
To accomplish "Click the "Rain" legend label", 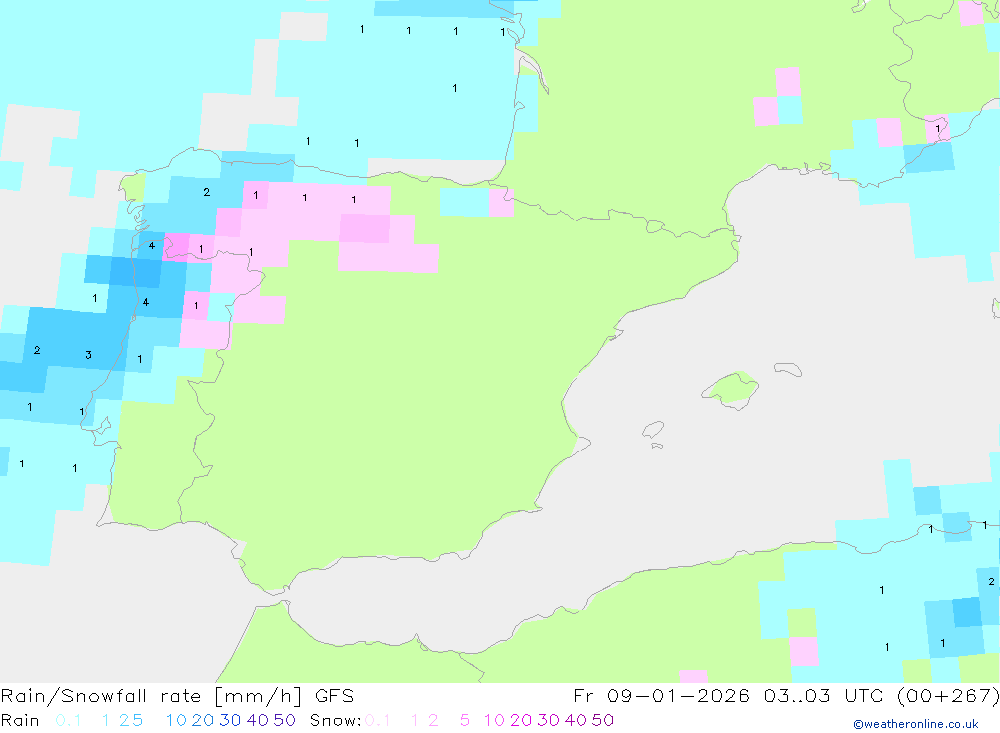I will click(x=20, y=720).
